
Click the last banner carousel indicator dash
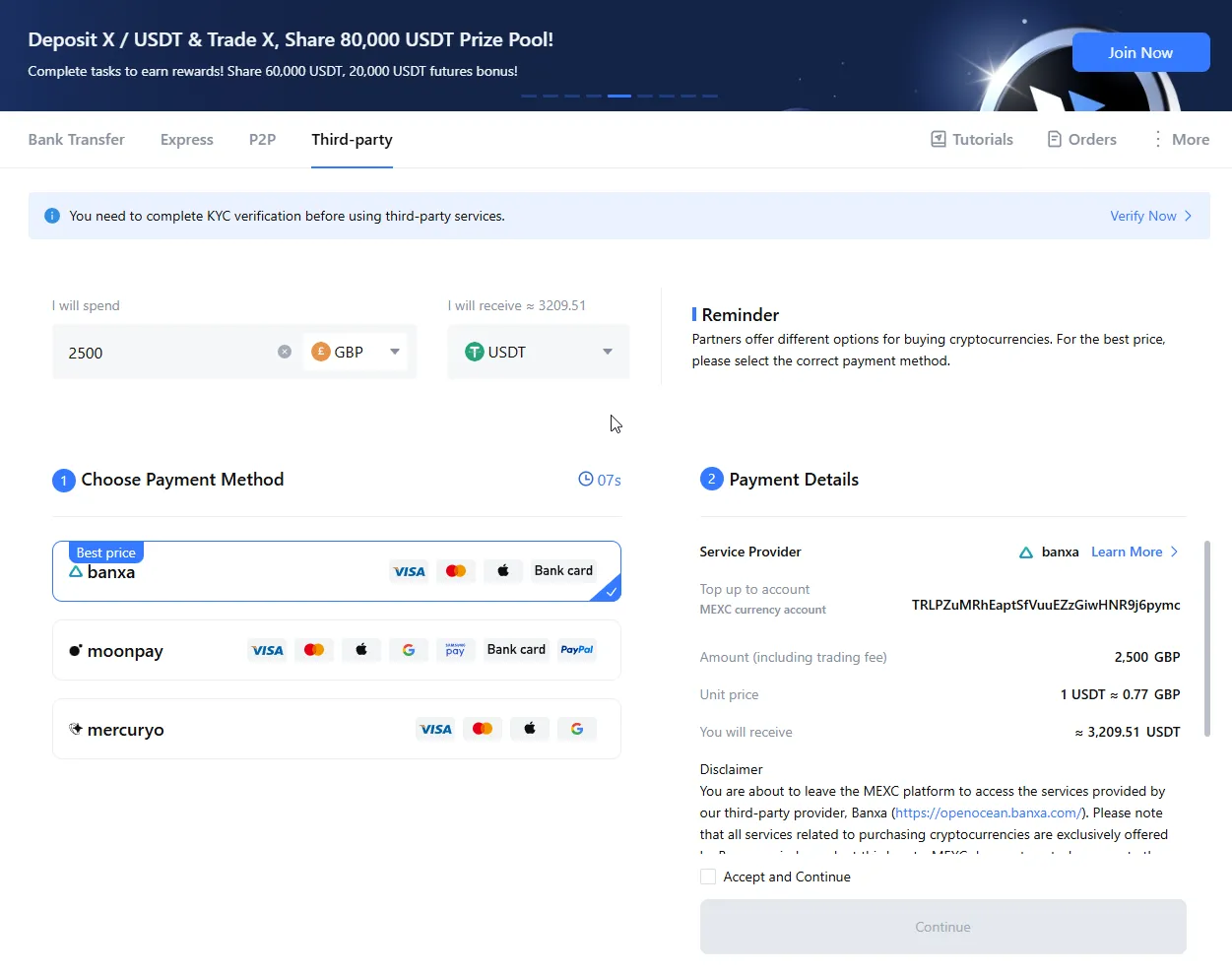tap(710, 96)
